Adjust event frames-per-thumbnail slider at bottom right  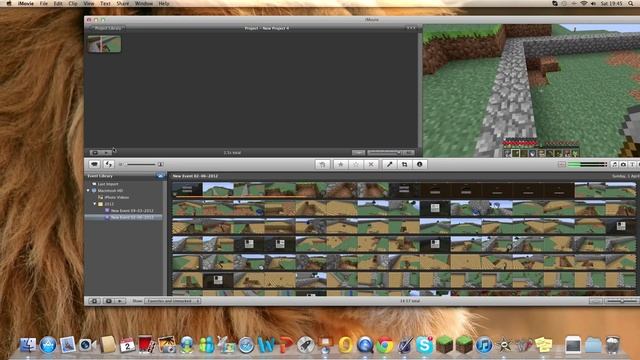pos(621,301)
